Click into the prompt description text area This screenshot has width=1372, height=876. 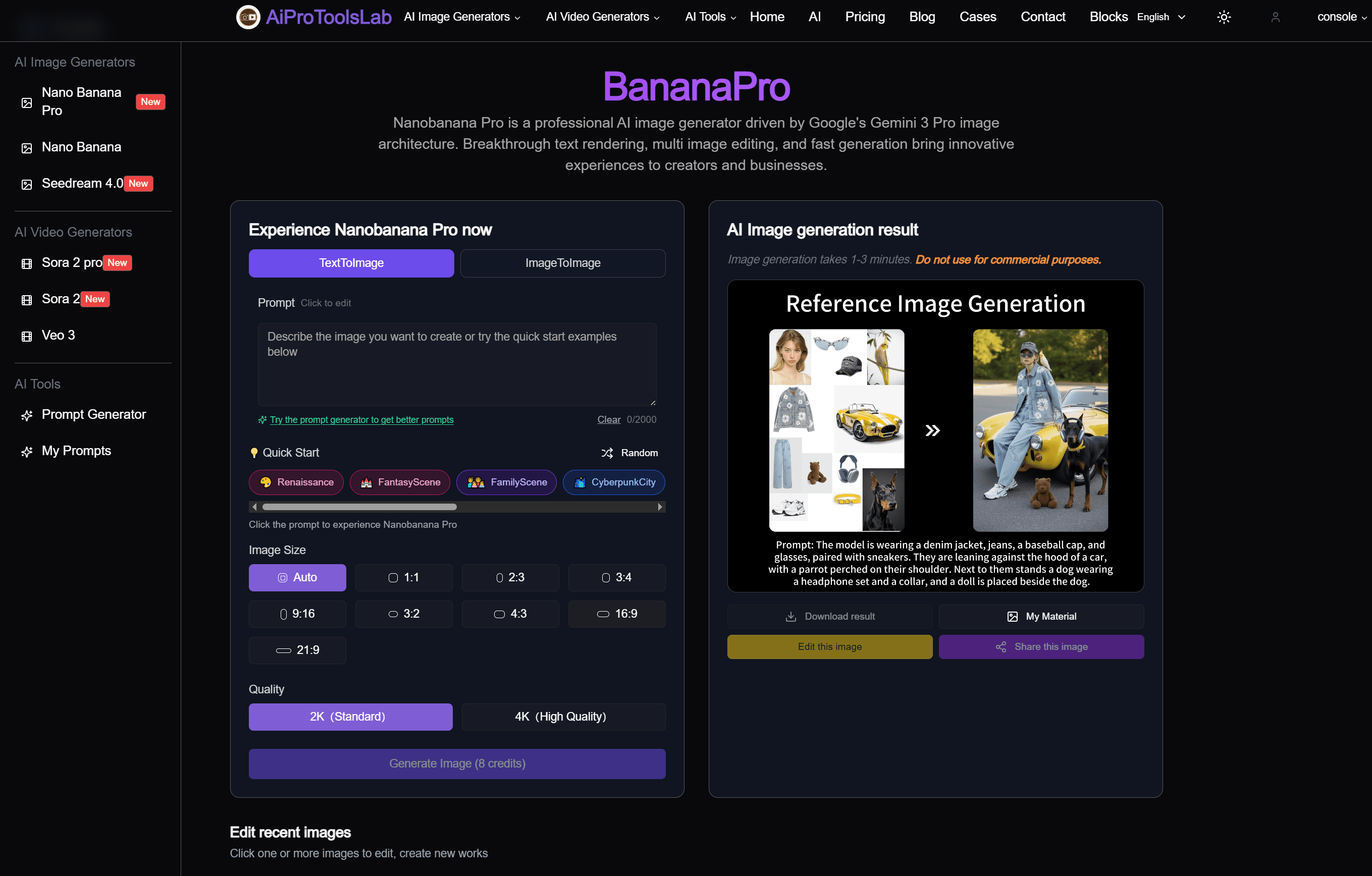(457, 364)
